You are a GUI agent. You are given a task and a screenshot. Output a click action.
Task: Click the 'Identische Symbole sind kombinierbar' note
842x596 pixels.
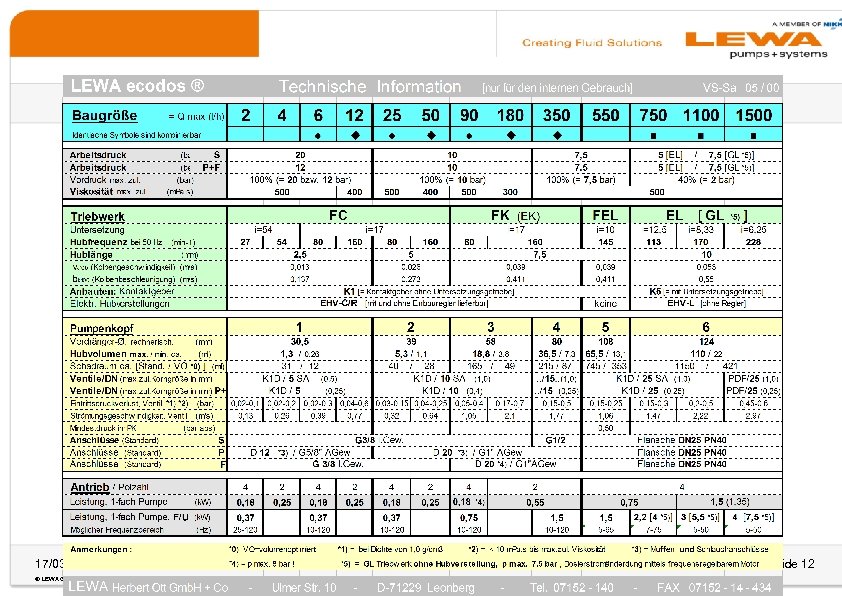[136, 135]
